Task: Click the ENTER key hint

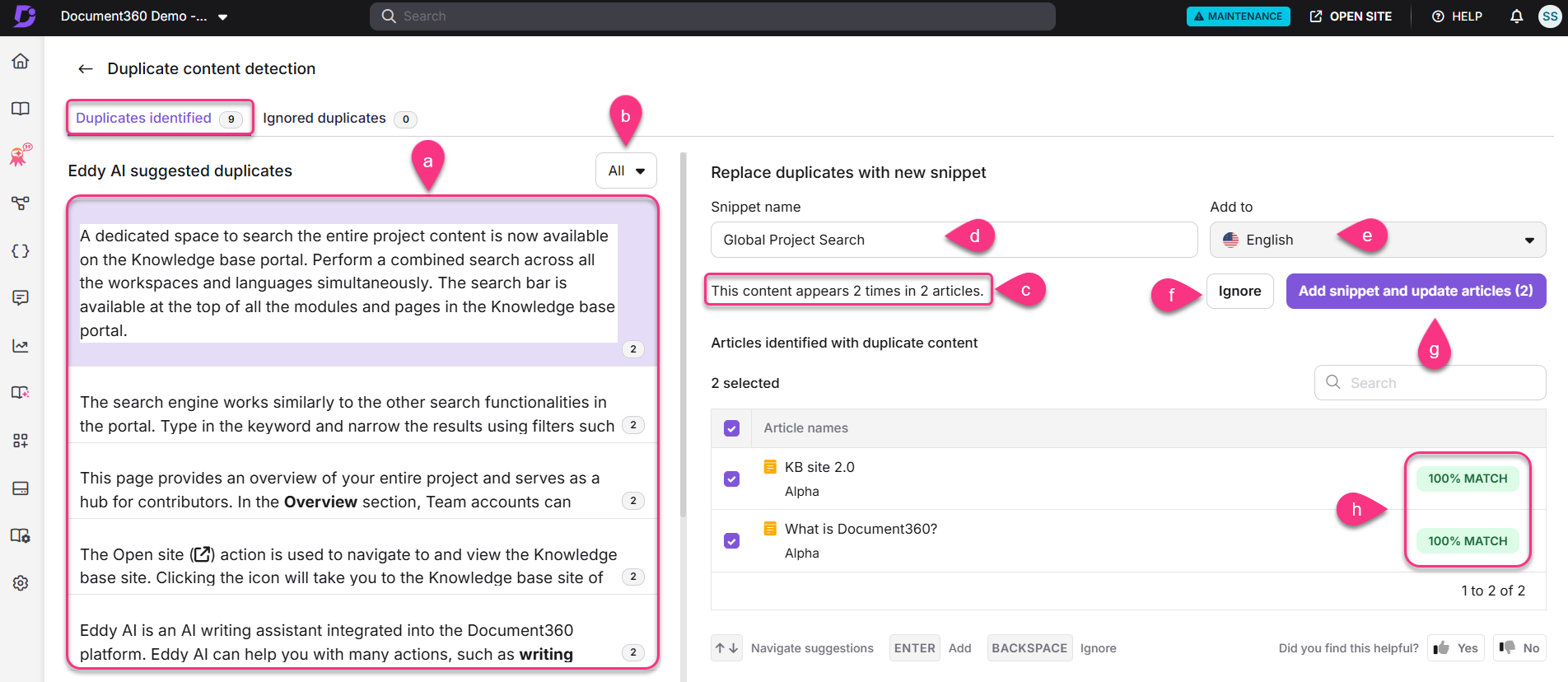Action: [x=914, y=648]
